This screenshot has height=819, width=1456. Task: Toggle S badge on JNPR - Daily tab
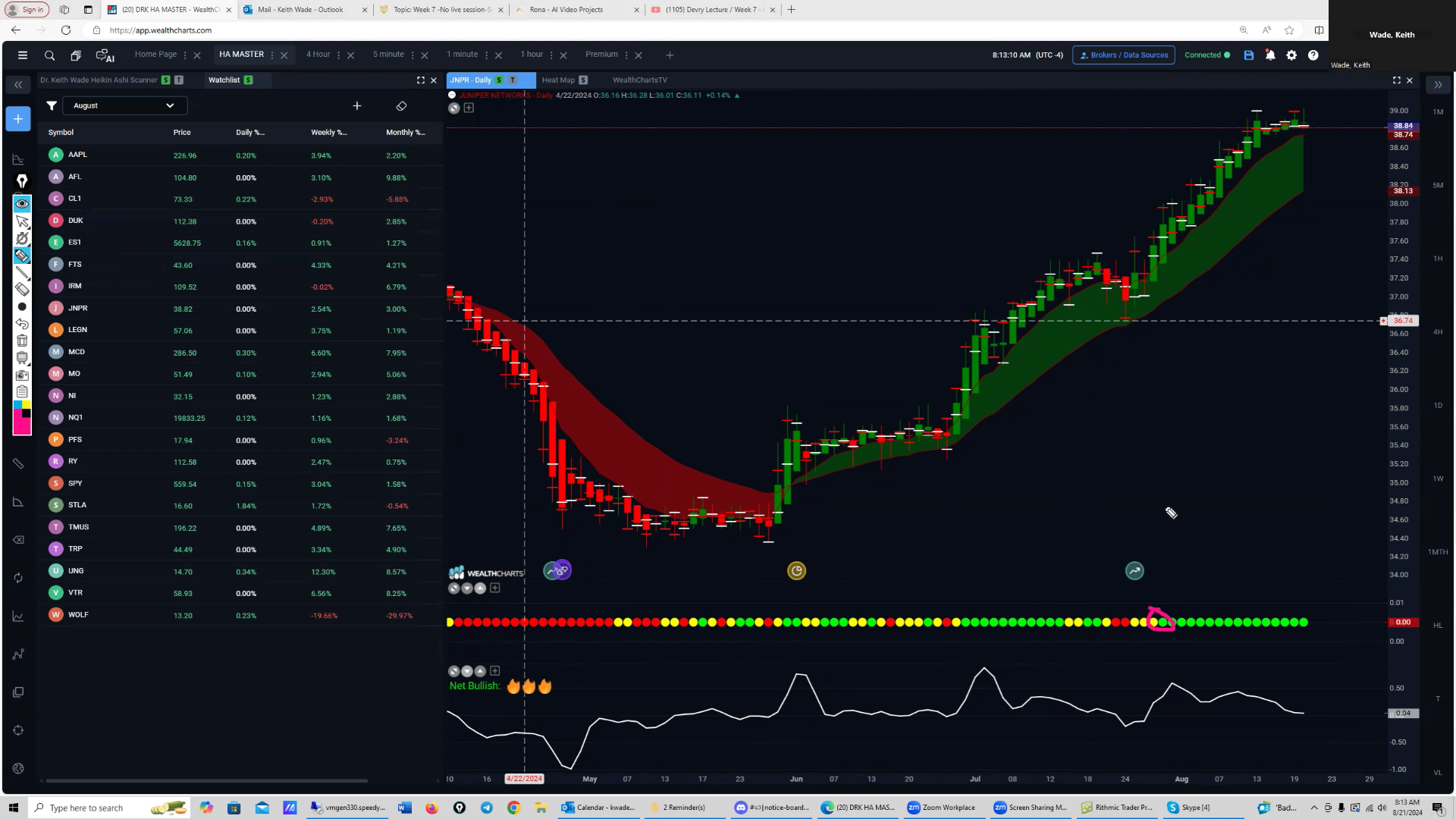pos(499,80)
